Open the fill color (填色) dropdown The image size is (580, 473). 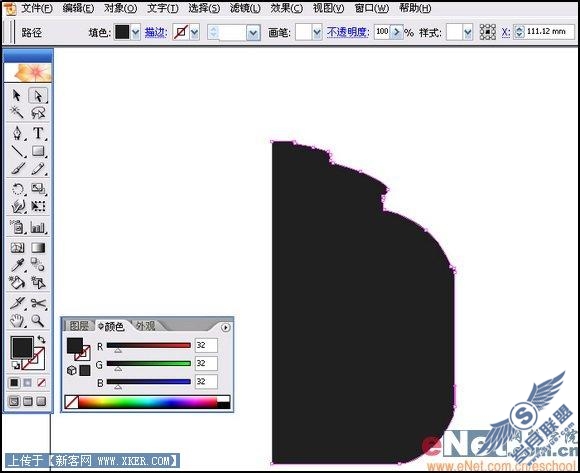click(x=135, y=33)
